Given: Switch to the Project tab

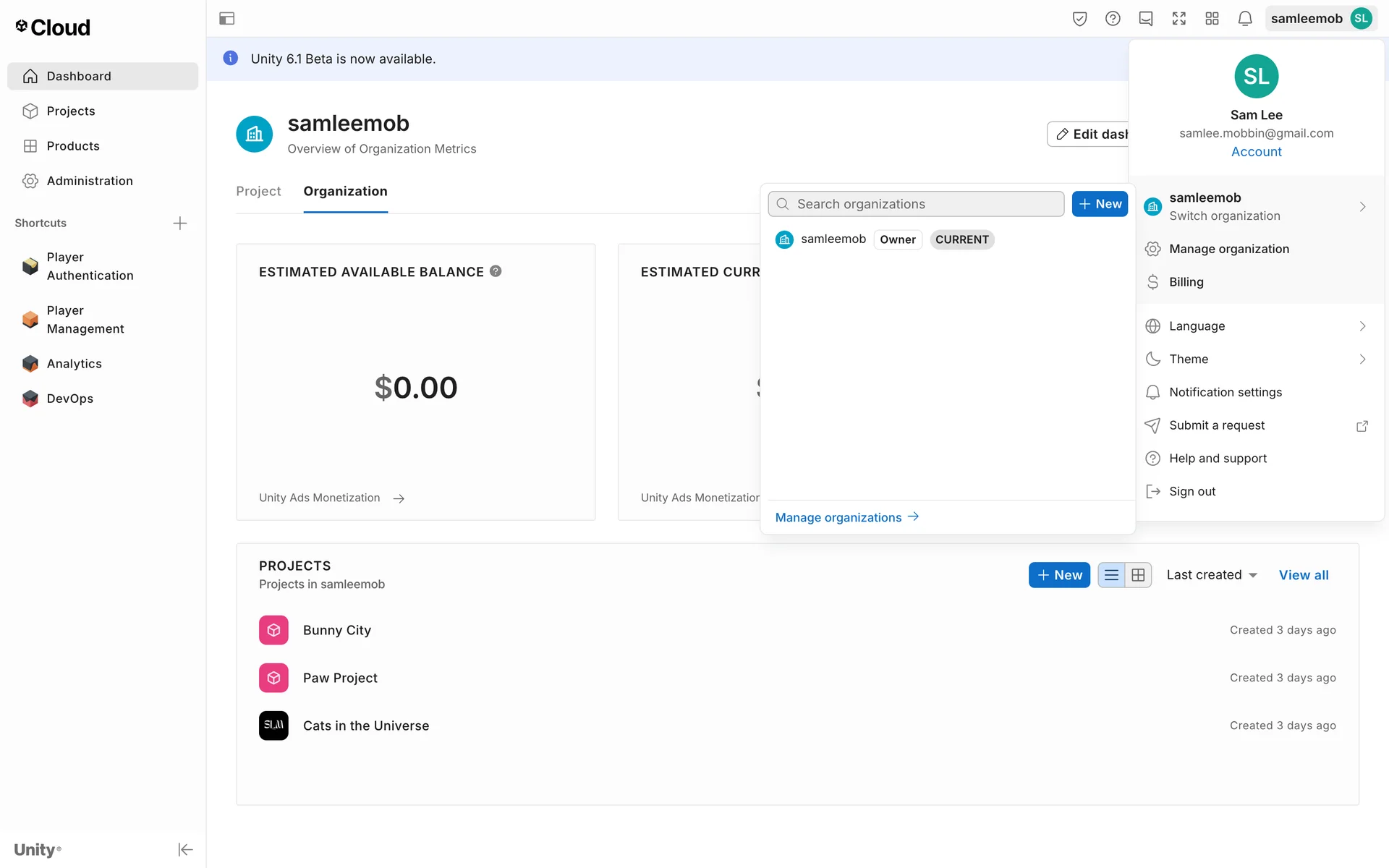Looking at the screenshot, I should coord(258,191).
